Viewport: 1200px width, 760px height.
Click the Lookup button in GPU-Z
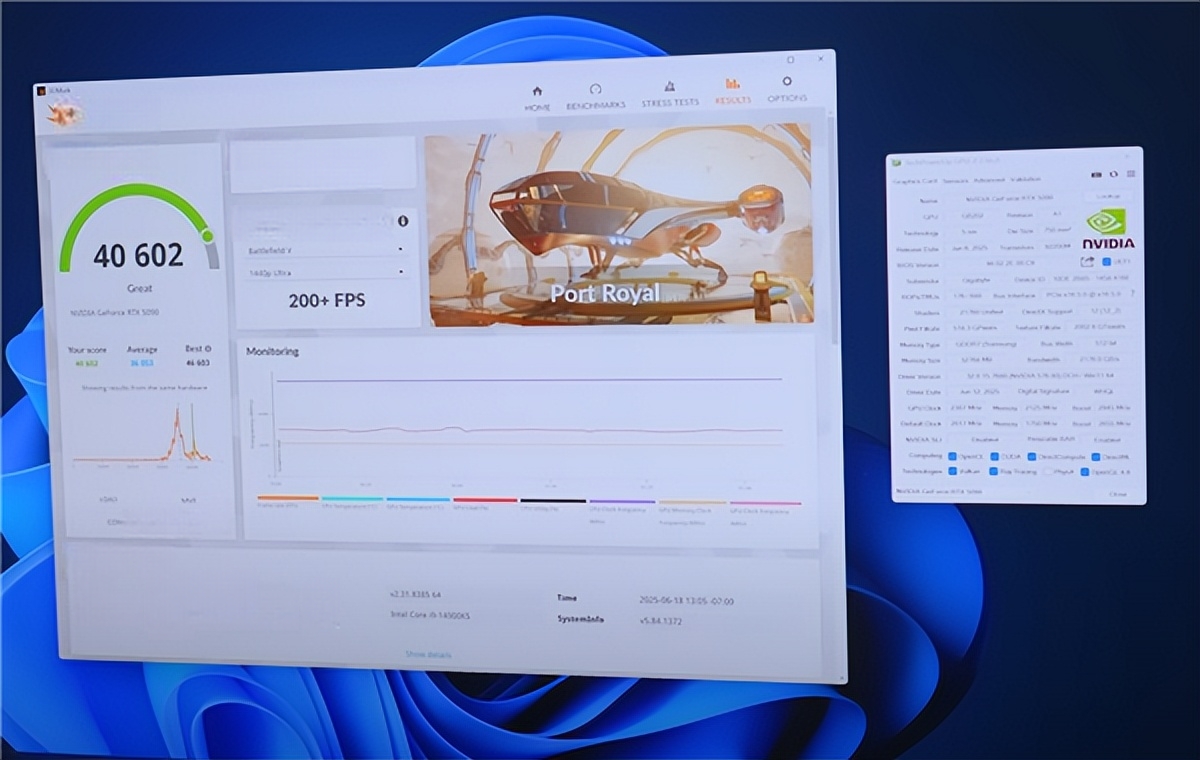tap(1108, 198)
